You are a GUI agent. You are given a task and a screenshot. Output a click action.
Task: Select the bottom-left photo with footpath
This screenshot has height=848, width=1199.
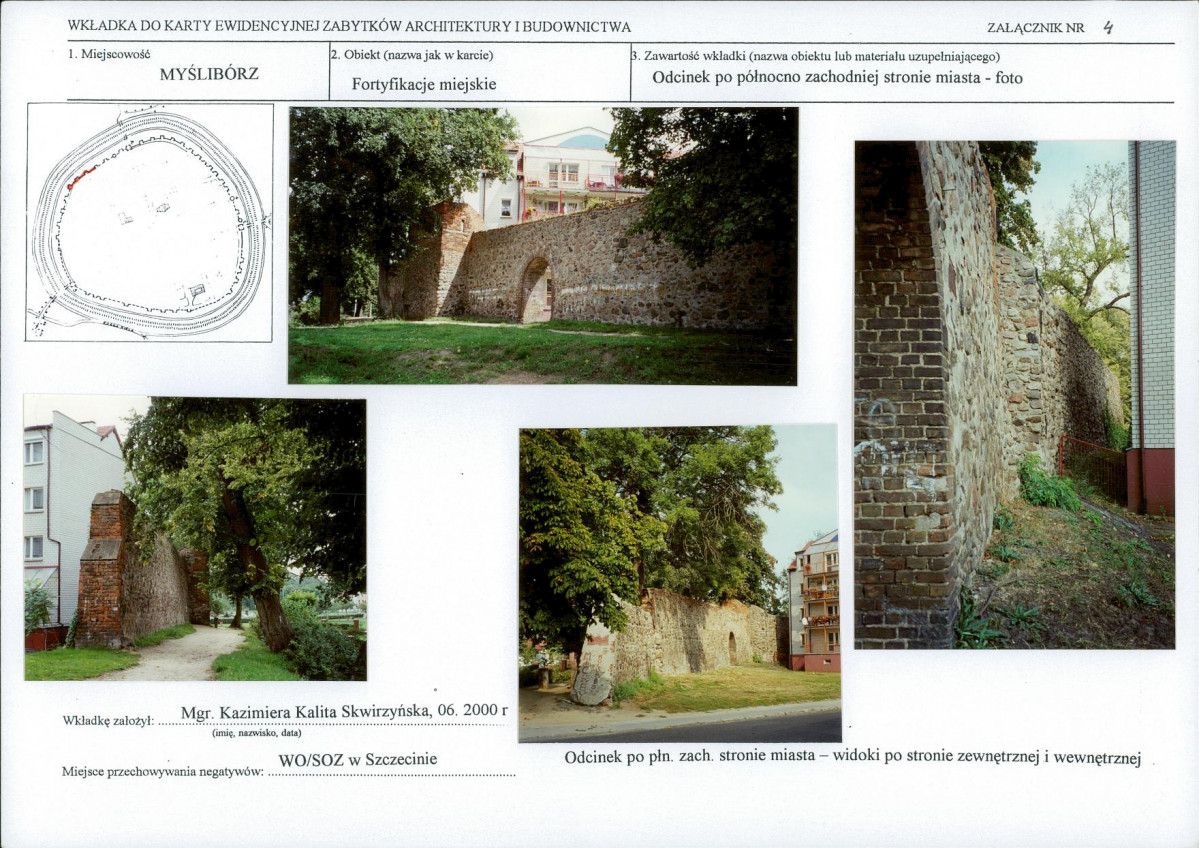pos(195,538)
